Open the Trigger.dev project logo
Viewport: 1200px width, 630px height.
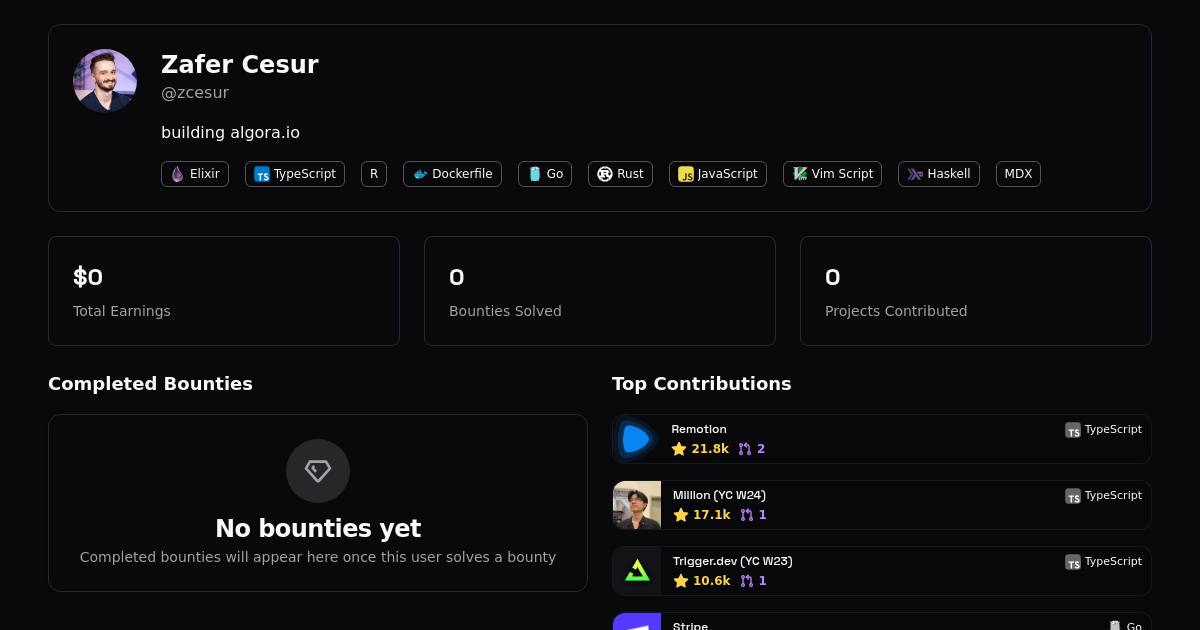coord(637,571)
